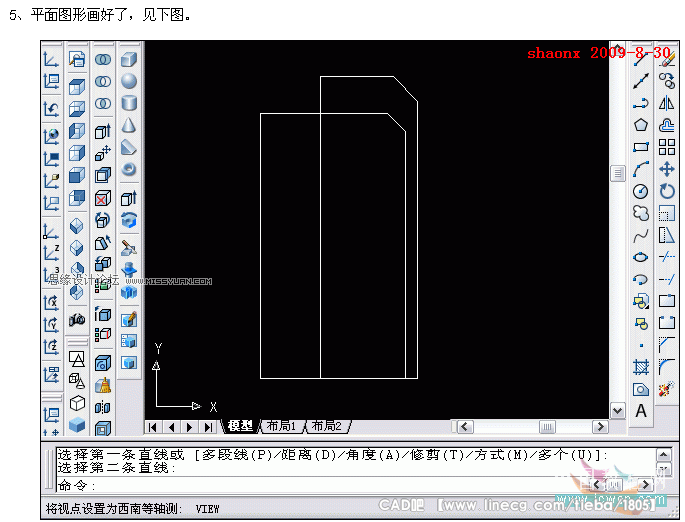Select the Array modify tool

point(667,147)
